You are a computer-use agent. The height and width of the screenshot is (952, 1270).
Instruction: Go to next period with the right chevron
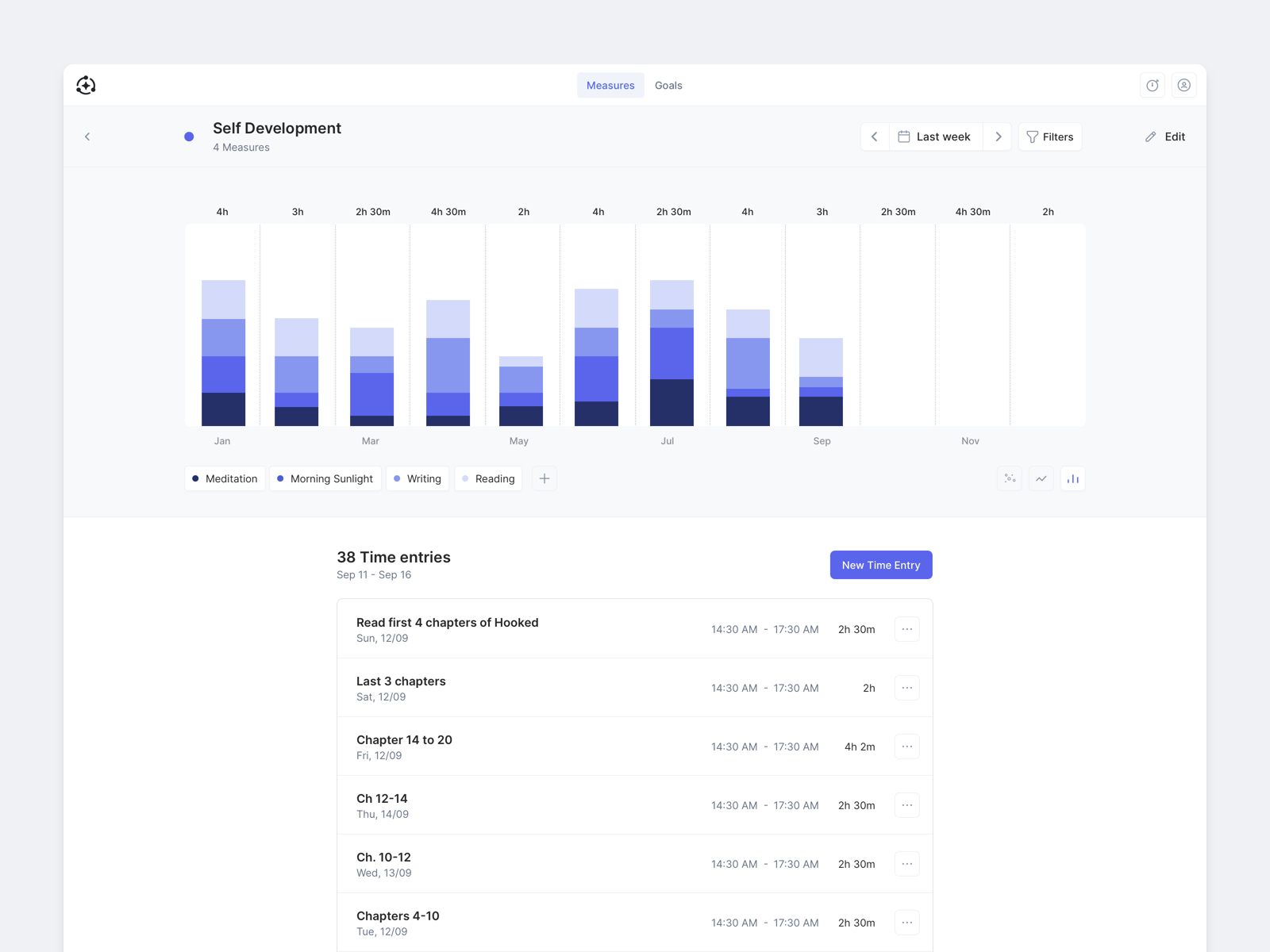click(998, 136)
